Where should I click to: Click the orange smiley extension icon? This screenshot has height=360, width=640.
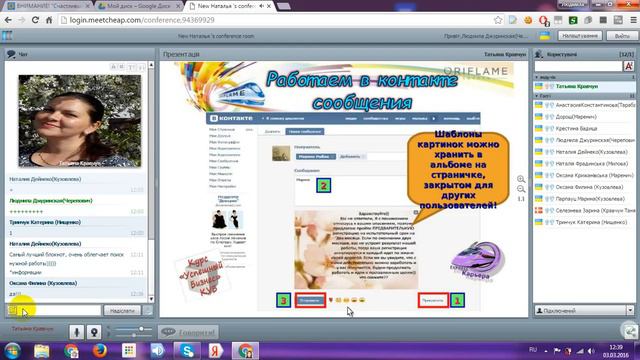(528, 20)
